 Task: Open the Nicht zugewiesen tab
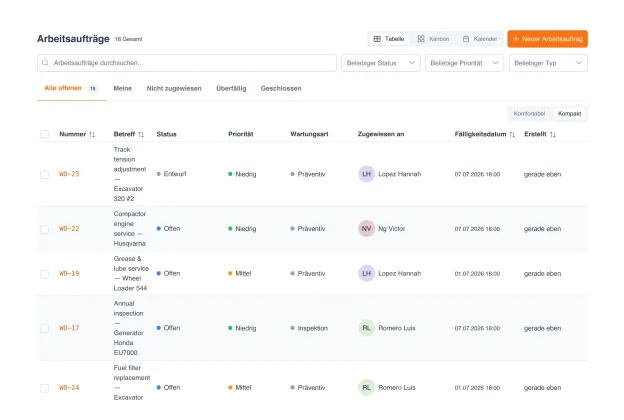[x=174, y=88]
